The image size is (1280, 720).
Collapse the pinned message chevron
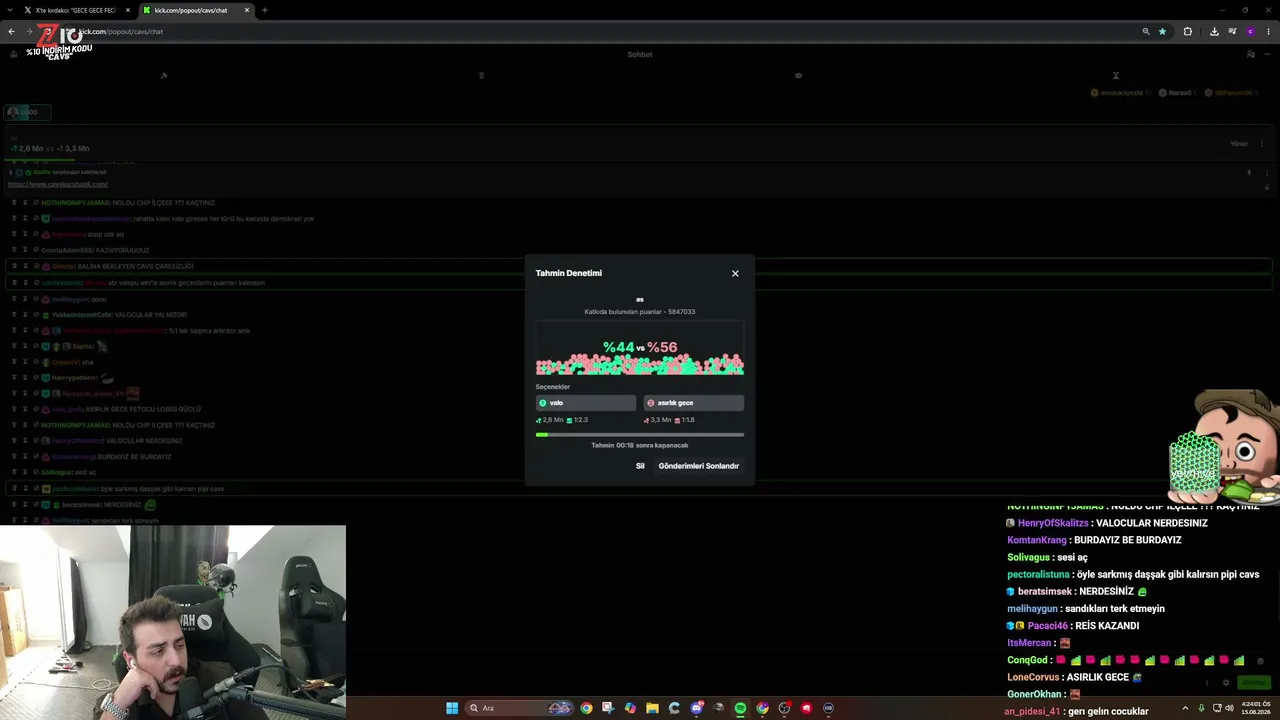click(x=1267, y=187)
